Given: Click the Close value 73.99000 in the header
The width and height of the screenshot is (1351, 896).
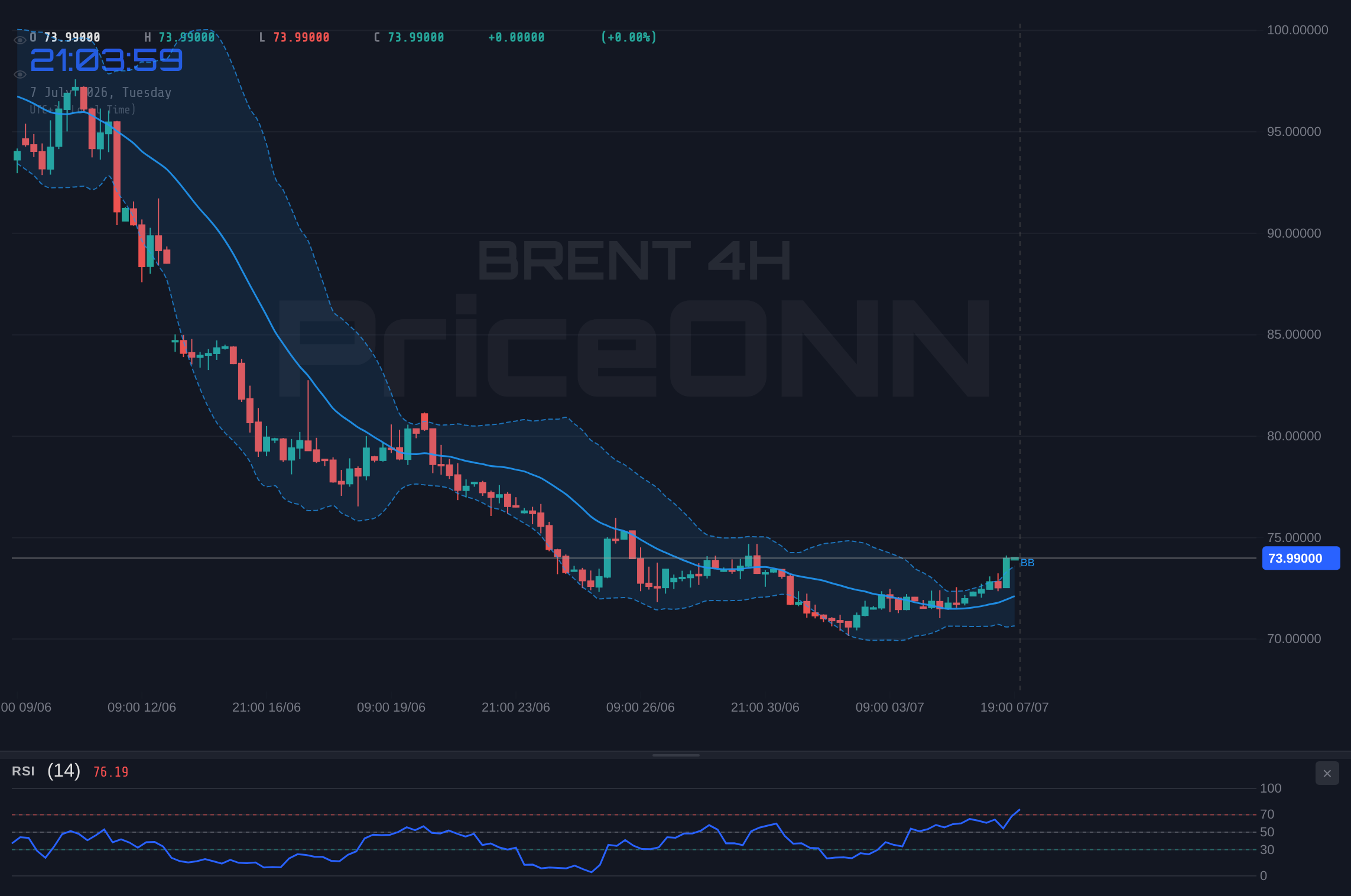Looking at the screenshot, I should pos(416,37).
